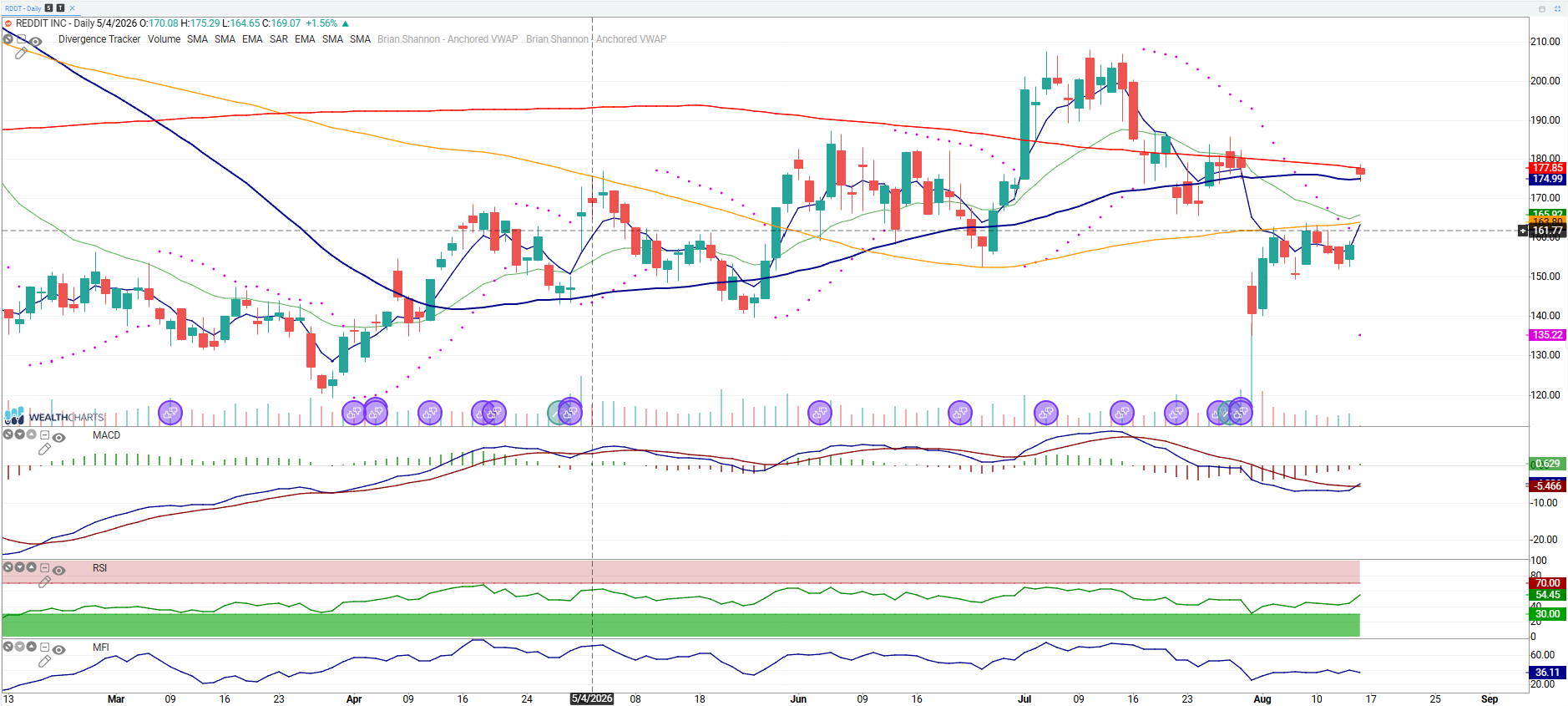Viewport: 1568px width, 706px height.
Task: Collapse the main chart indicator legend
Action: click(22, 39)
